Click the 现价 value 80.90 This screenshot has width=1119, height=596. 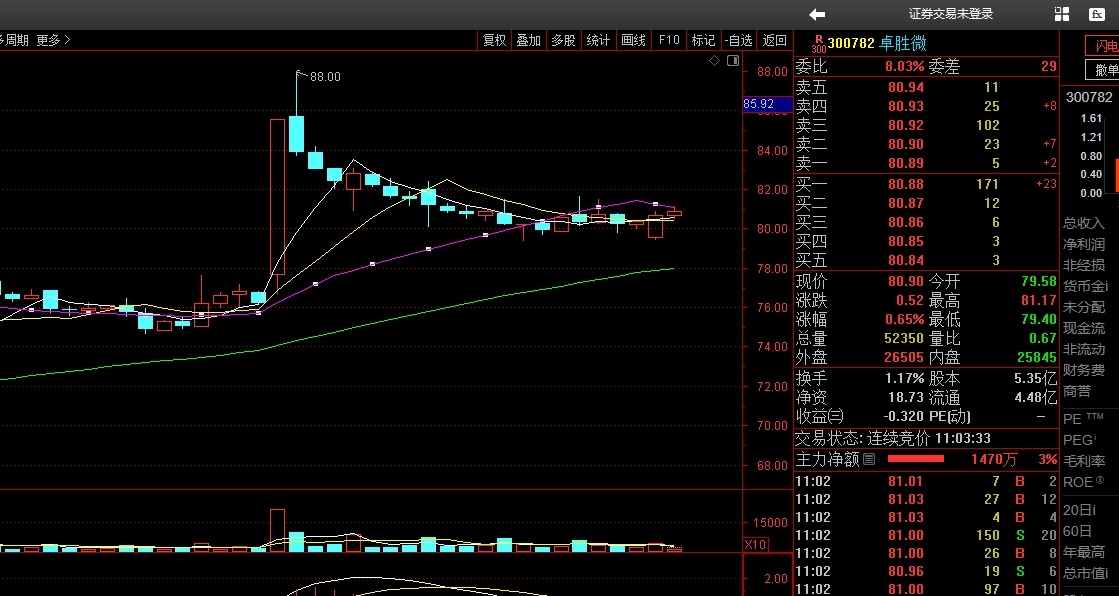[906, 282]
